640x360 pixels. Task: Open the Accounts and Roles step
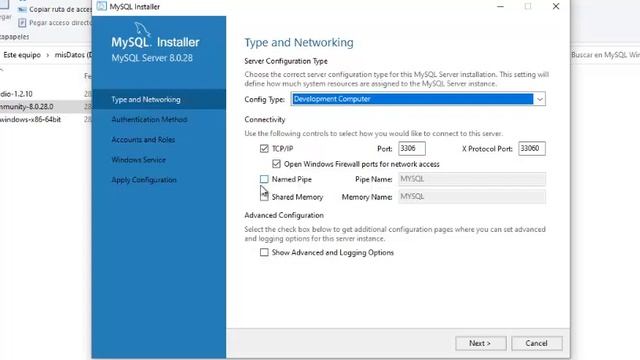[143, 140]
